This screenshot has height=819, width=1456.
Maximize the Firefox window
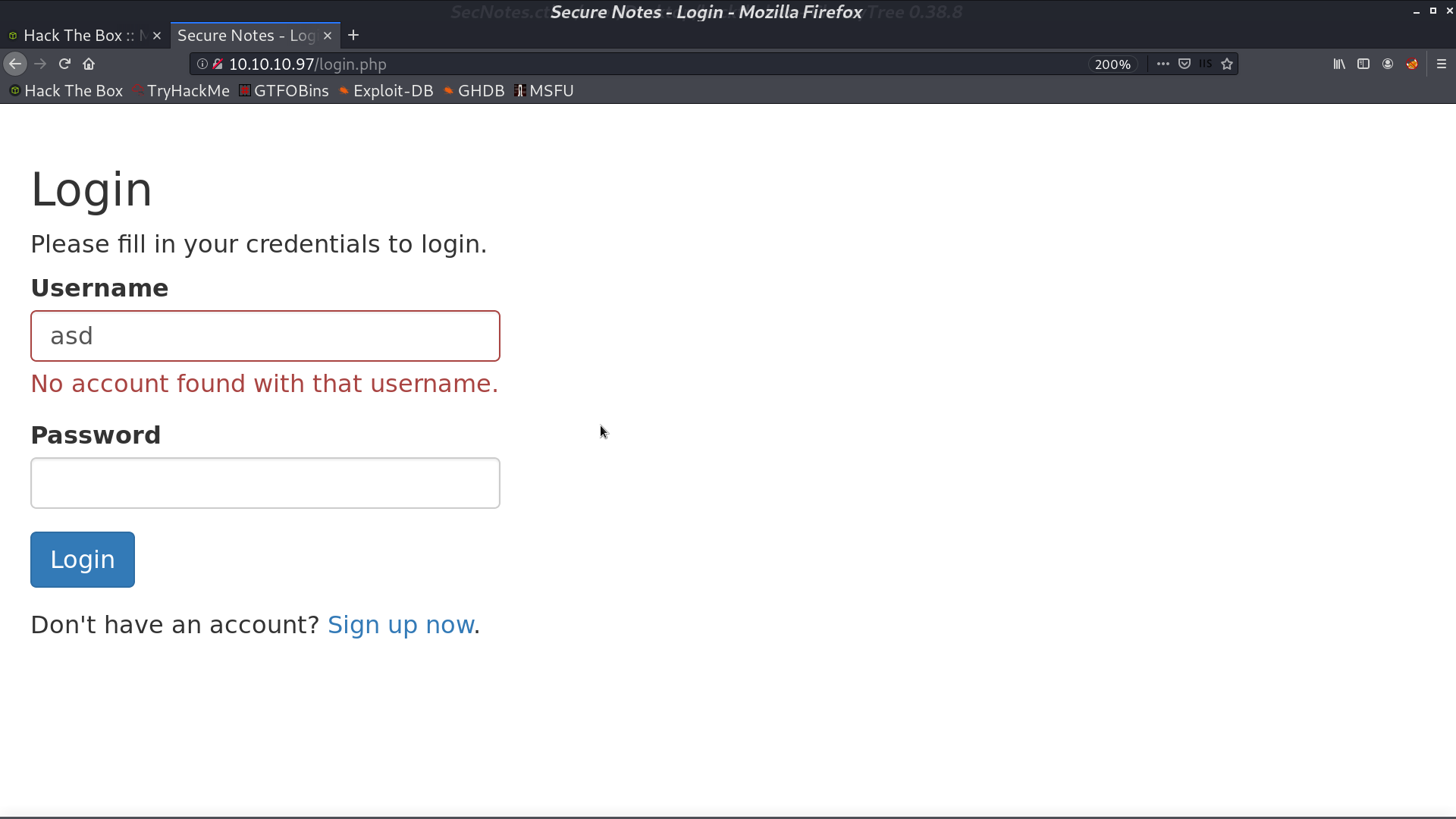pos(1433,11)
